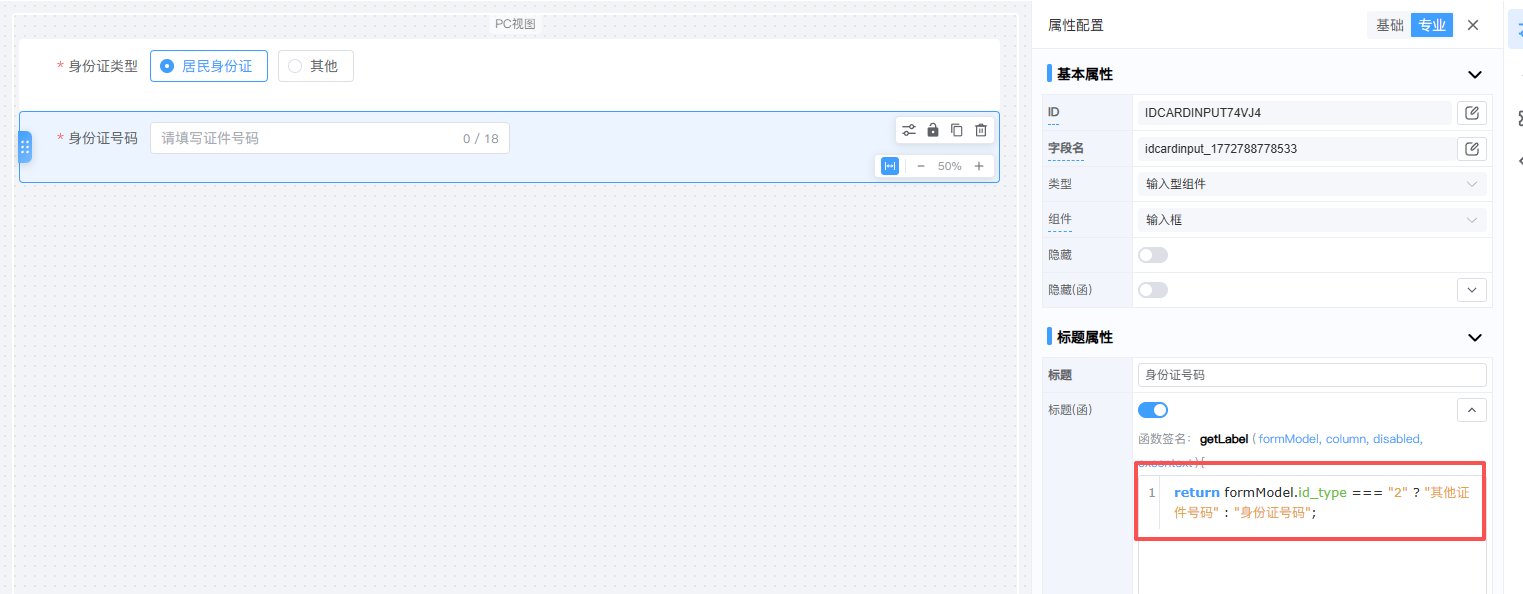The width and height of the screenshot is (1523, 594).
Task: Select the 居民身份证 radio option
Action: click(x=209, y=66)
